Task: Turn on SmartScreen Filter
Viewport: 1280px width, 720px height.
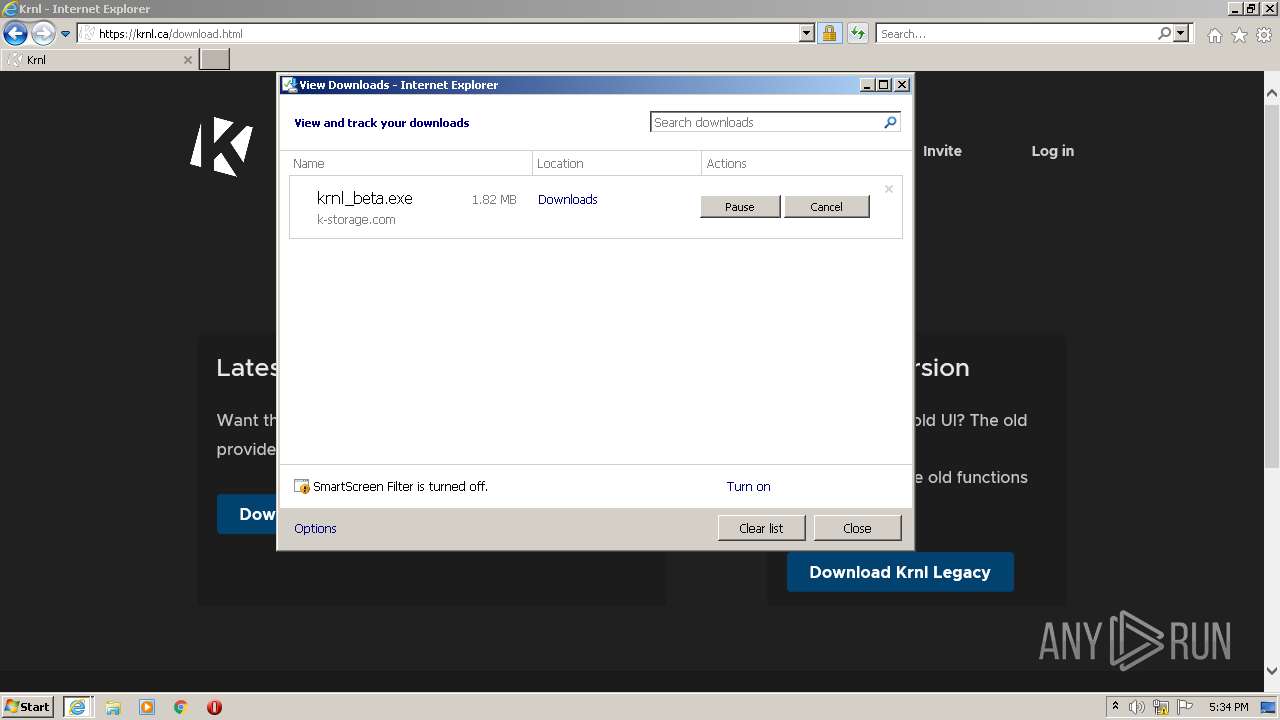Action: point(748,486)
